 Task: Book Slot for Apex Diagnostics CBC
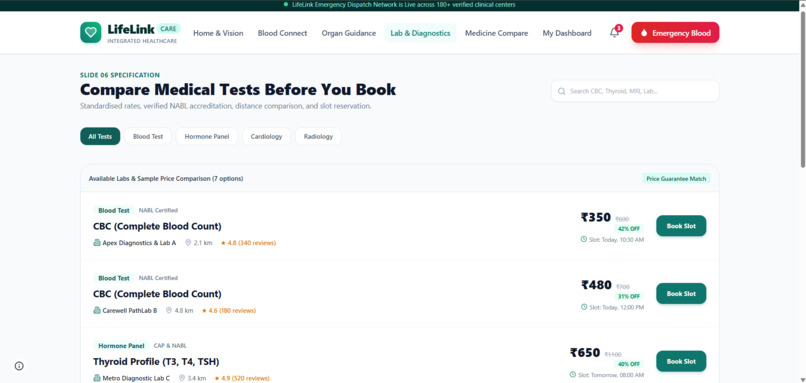(x=681, y=226)
